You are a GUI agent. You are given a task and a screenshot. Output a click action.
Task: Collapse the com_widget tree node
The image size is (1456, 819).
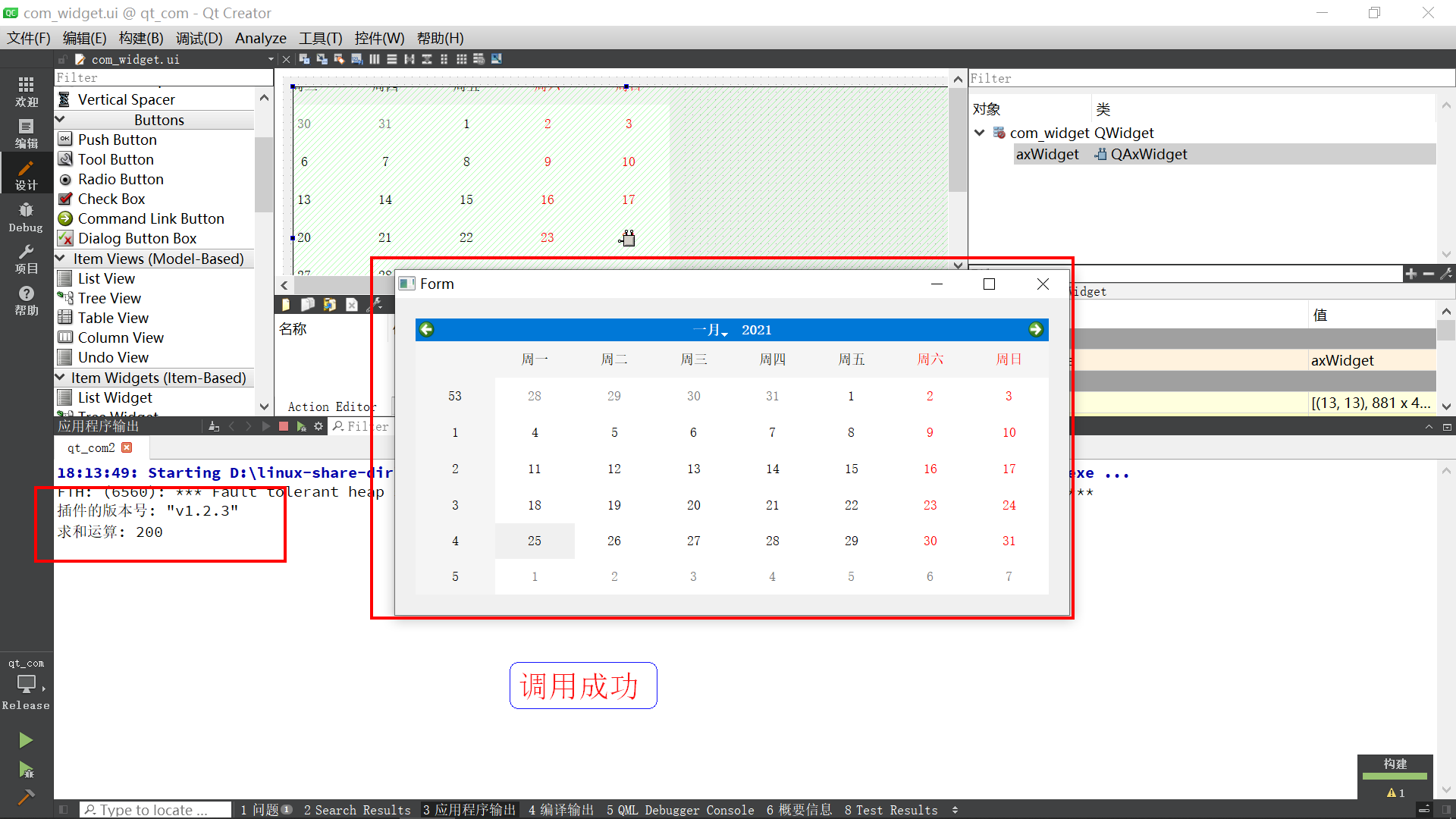980,133
